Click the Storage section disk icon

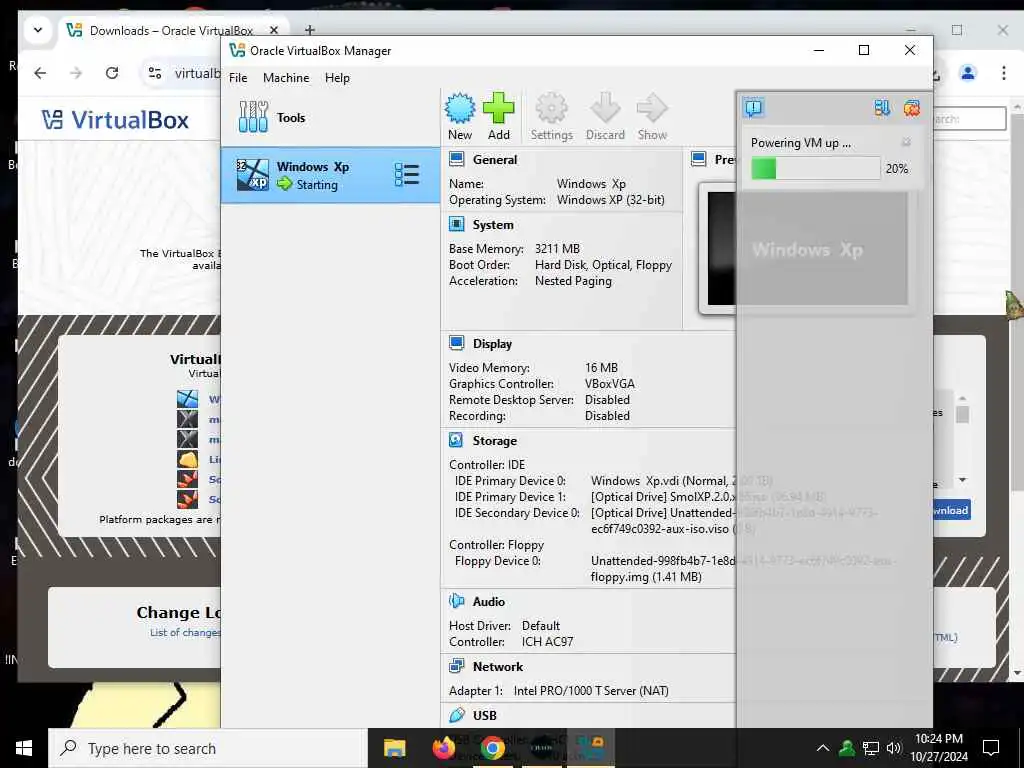[x=456, y=441]
